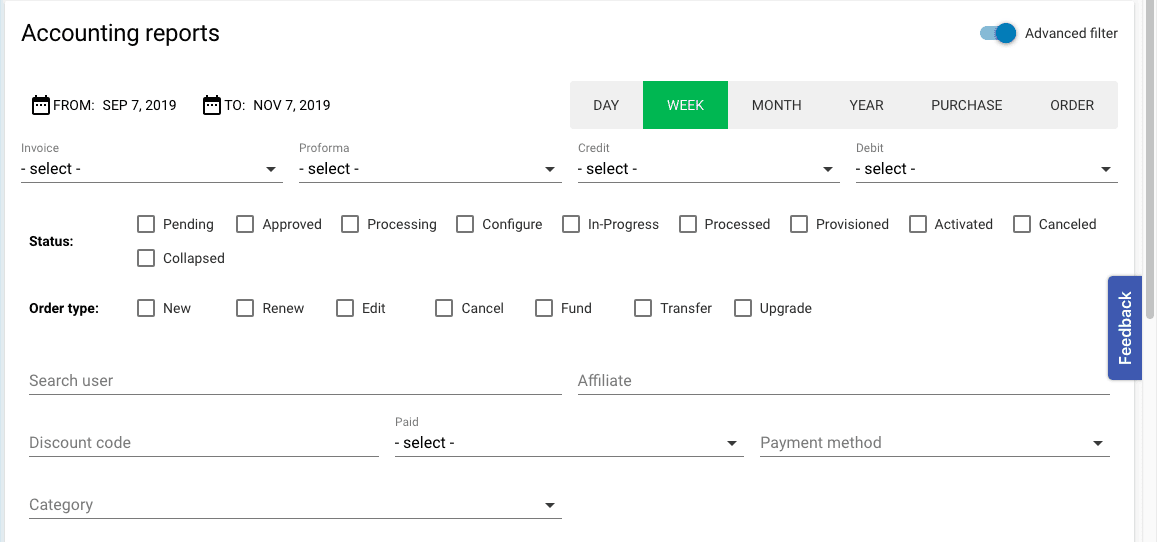This screenshot has width=1157, height=542.
Task: Tick the Renew order type checkbox
Action: pyautogui.click(x=245, y=308)
